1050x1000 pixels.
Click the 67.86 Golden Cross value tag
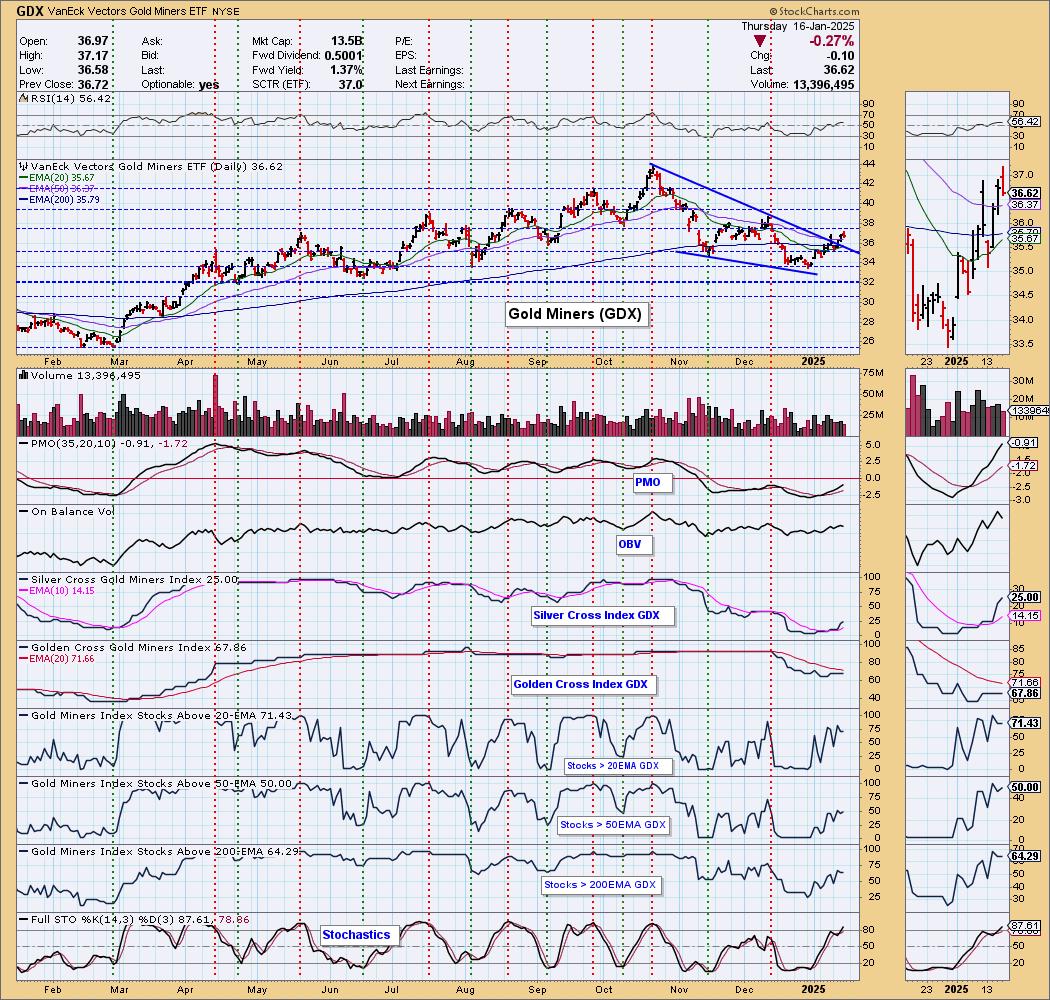[x=1025, y=693]
